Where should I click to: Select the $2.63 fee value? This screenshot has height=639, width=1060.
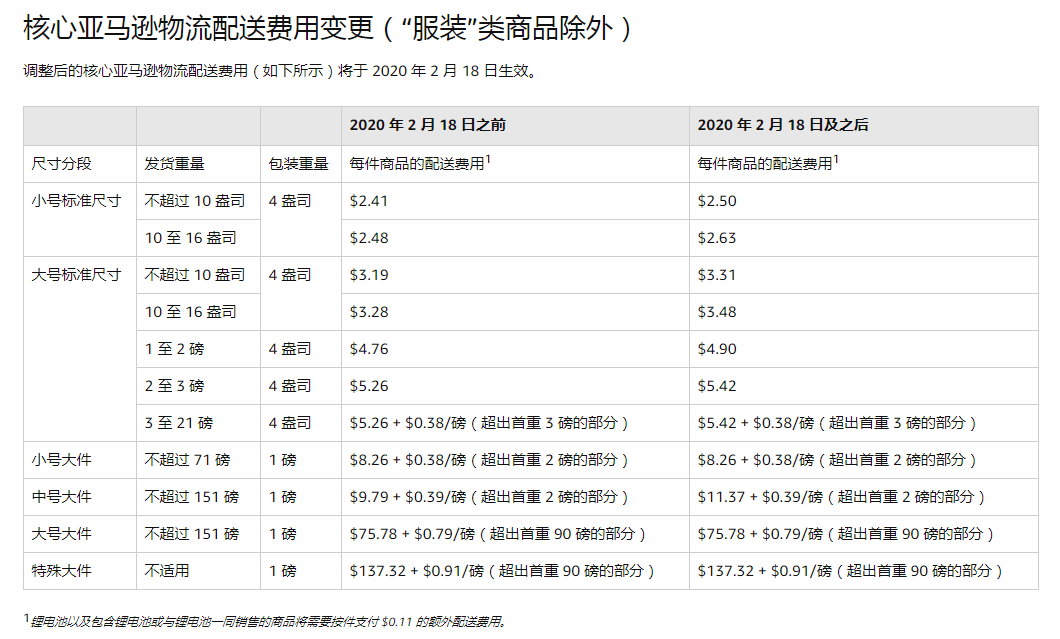[717, 238]
